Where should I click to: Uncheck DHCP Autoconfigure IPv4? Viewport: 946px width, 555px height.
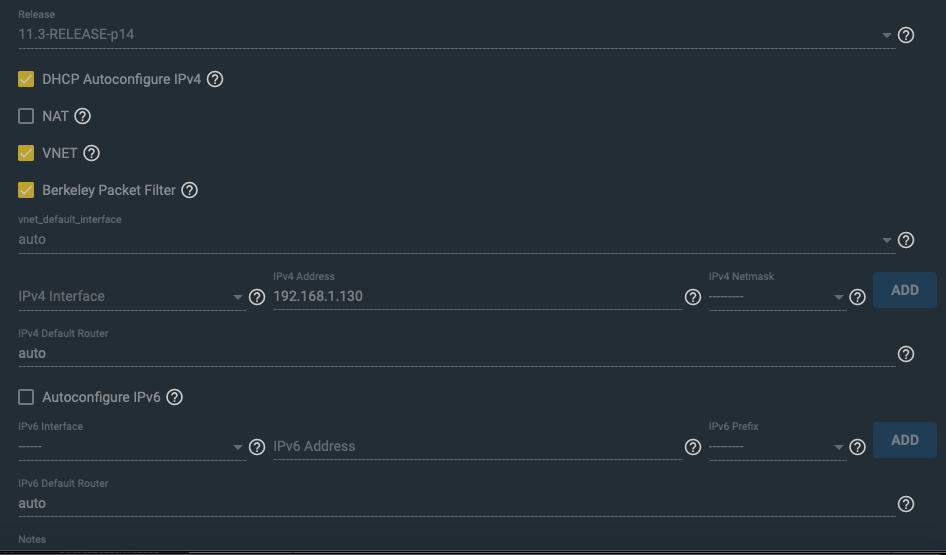click(x=26, y=79)
